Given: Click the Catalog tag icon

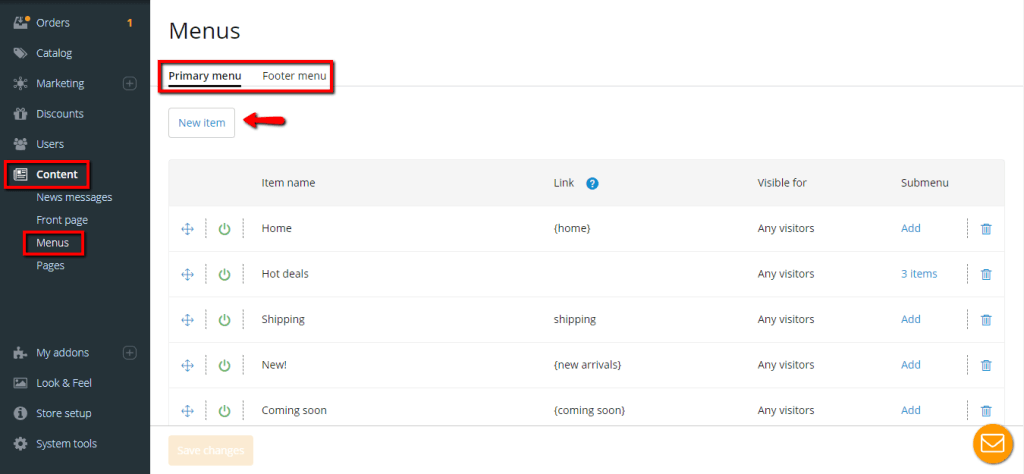Looking at the screenshot, I should 21,53.
